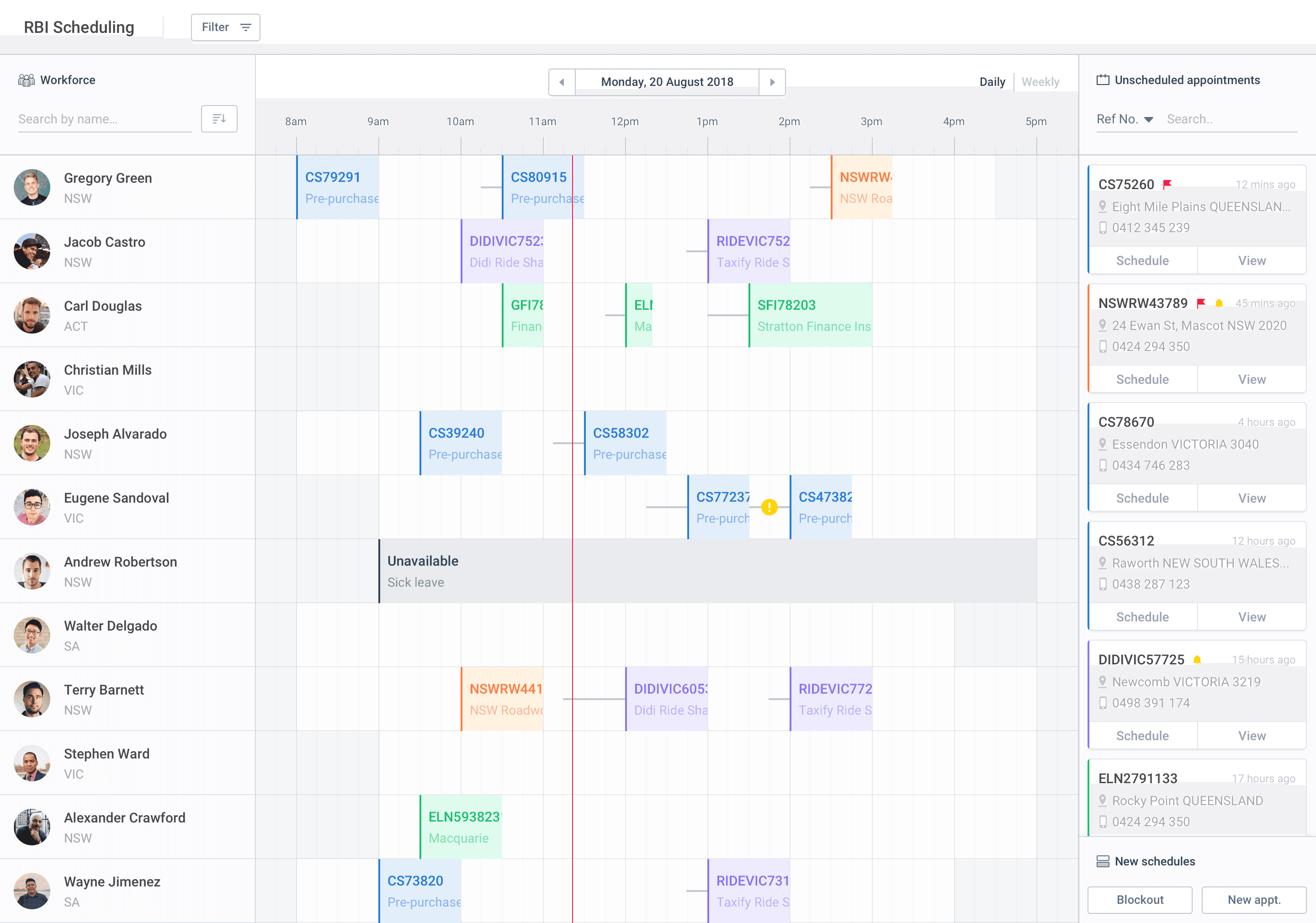This screenshot has height=923, width=1316.
Task: View the CS56312 appointment
Action: click(1252, 617)
